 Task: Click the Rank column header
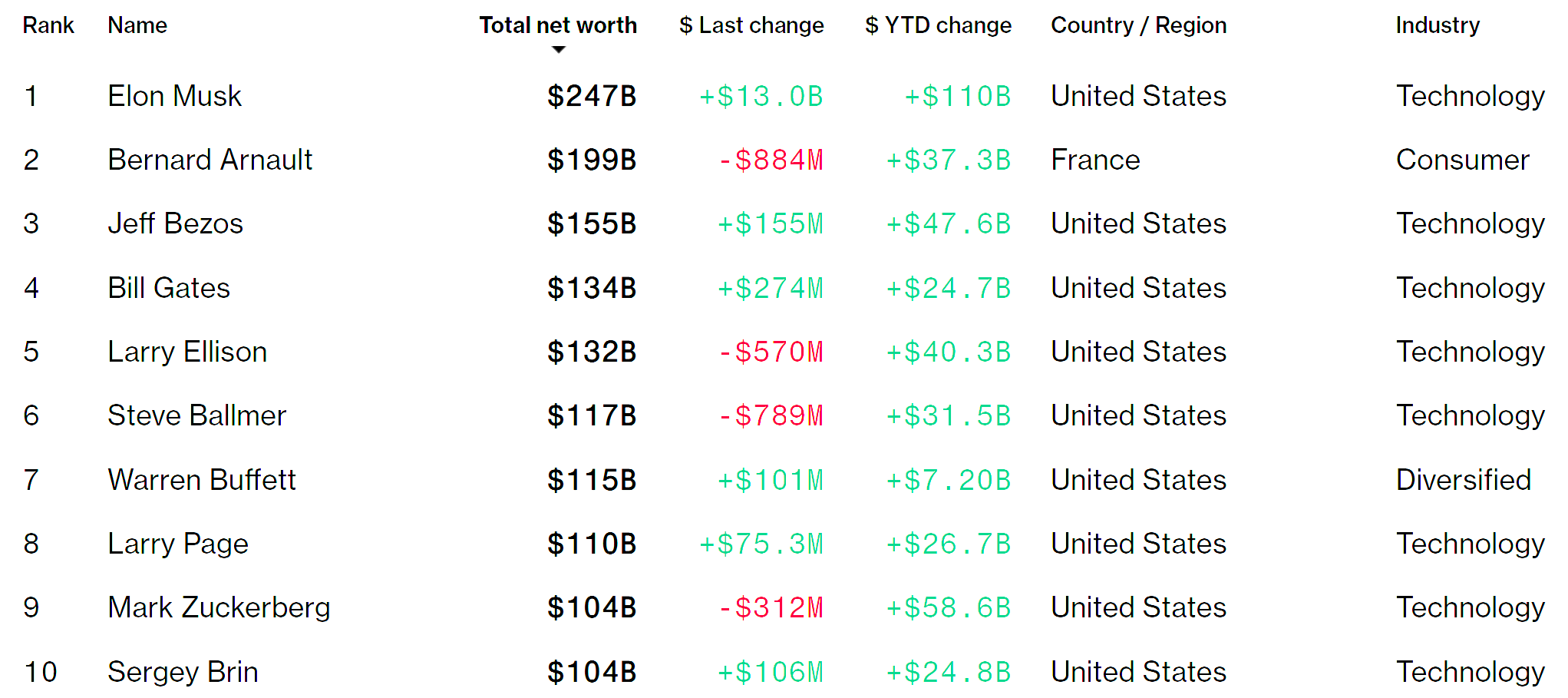click(x=48, y=25)
